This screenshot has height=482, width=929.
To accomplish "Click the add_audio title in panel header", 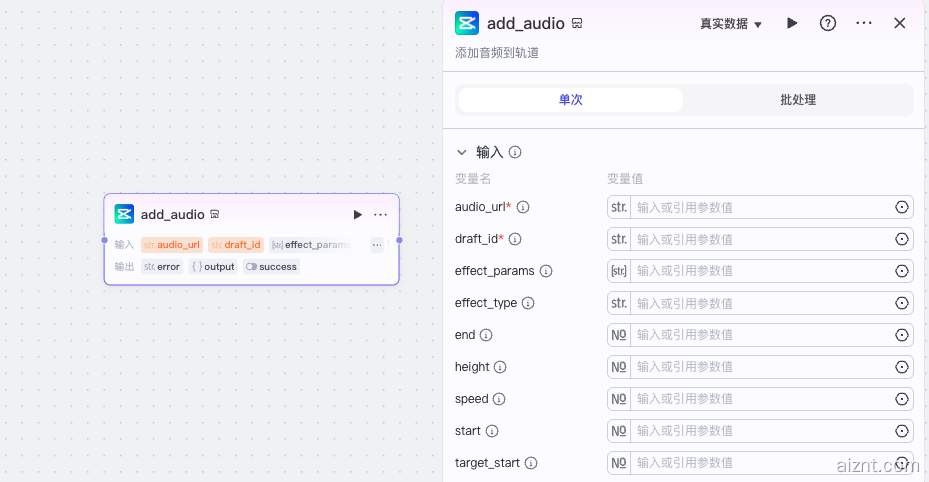I will point(526,24).
